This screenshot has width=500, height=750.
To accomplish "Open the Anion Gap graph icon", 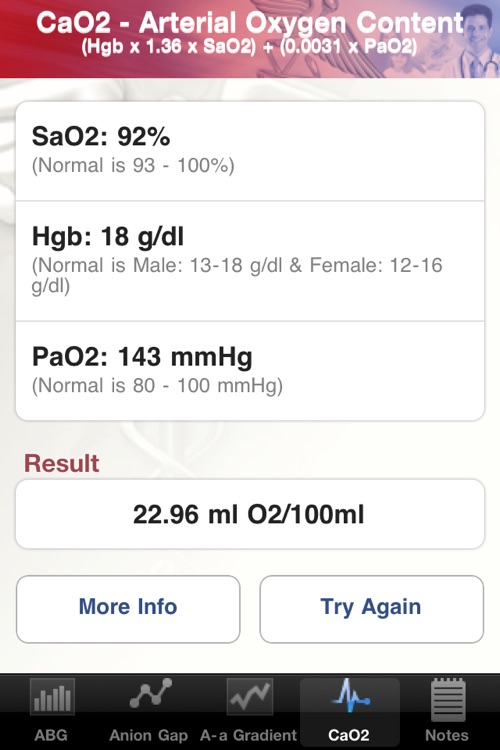I will point(150,694).
